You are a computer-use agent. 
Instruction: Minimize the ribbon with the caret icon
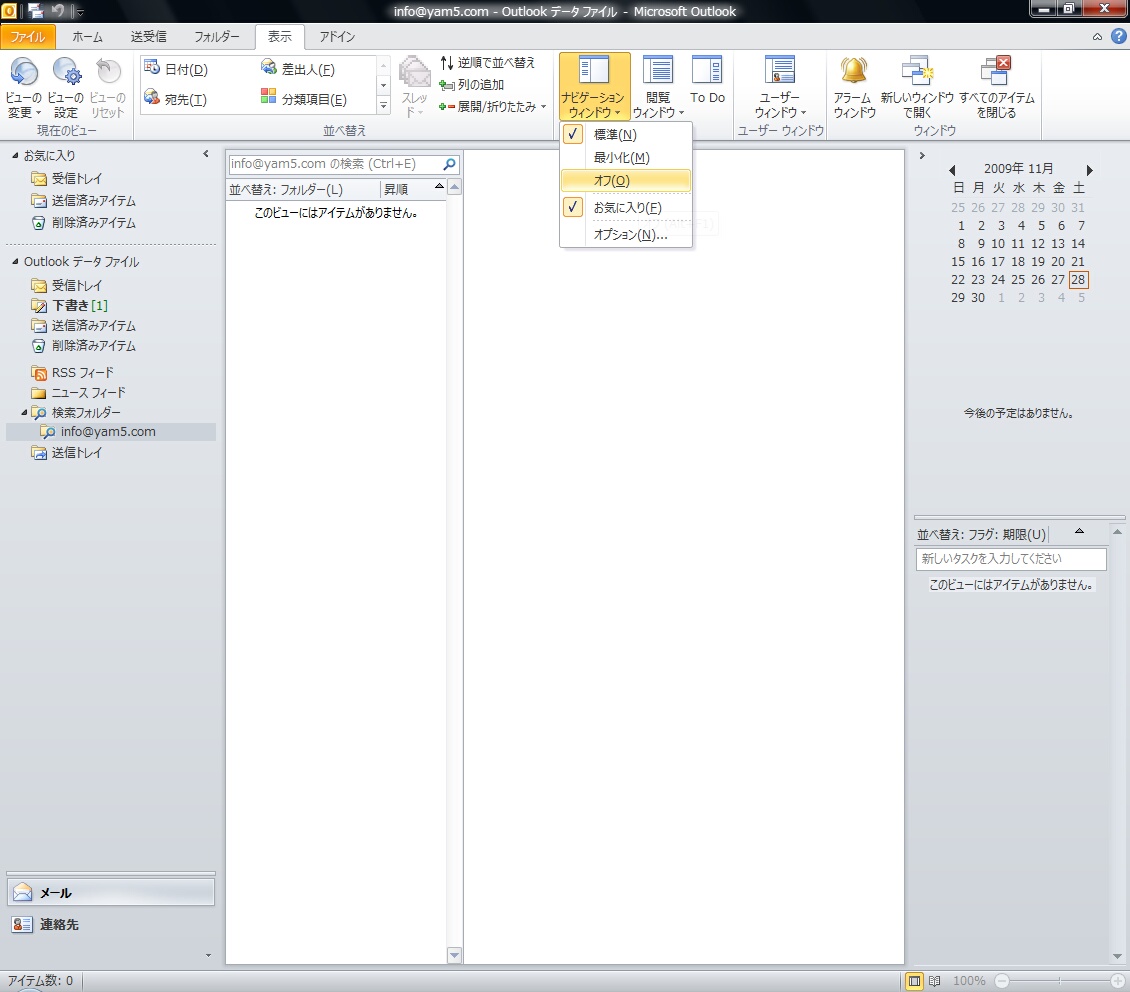coord(1098,37)
